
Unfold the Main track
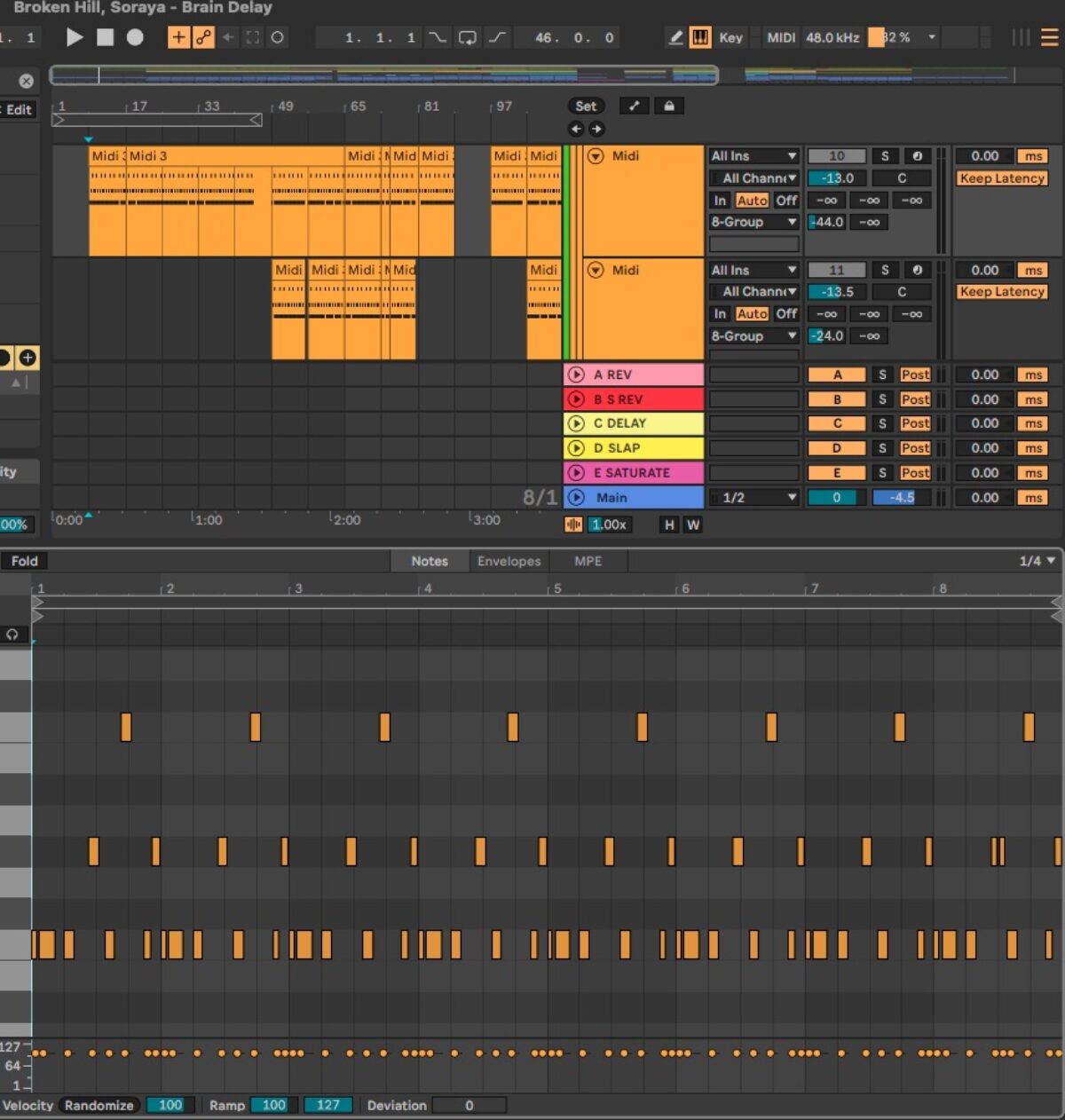[x=576, y=497]
